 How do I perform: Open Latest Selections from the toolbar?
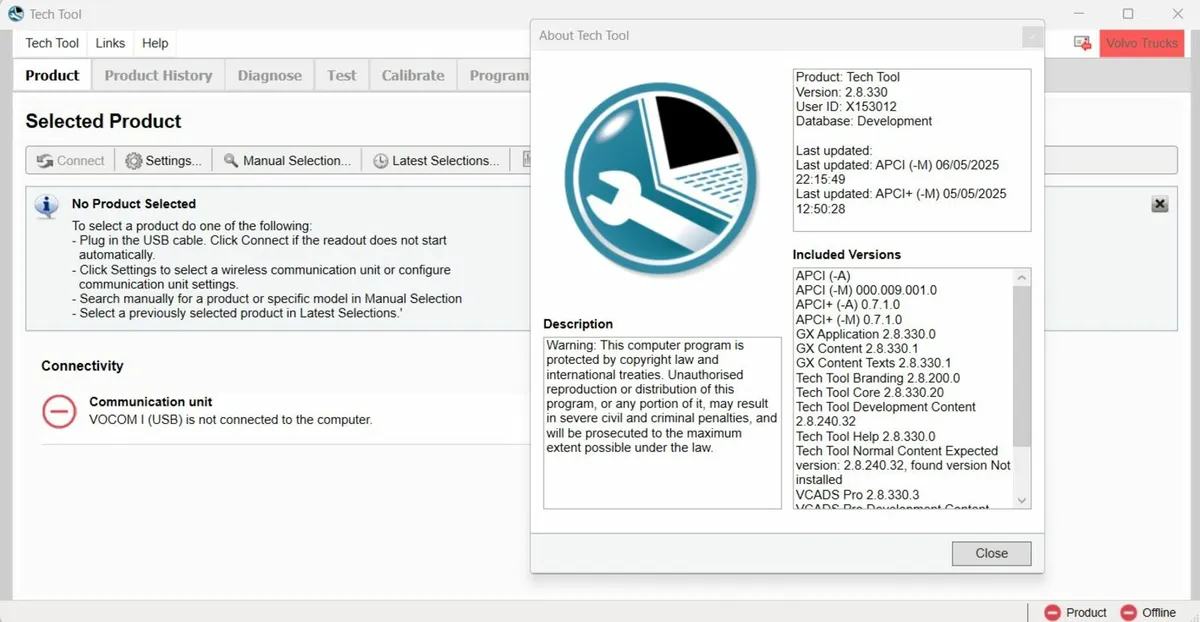click(x=436, y=160)
